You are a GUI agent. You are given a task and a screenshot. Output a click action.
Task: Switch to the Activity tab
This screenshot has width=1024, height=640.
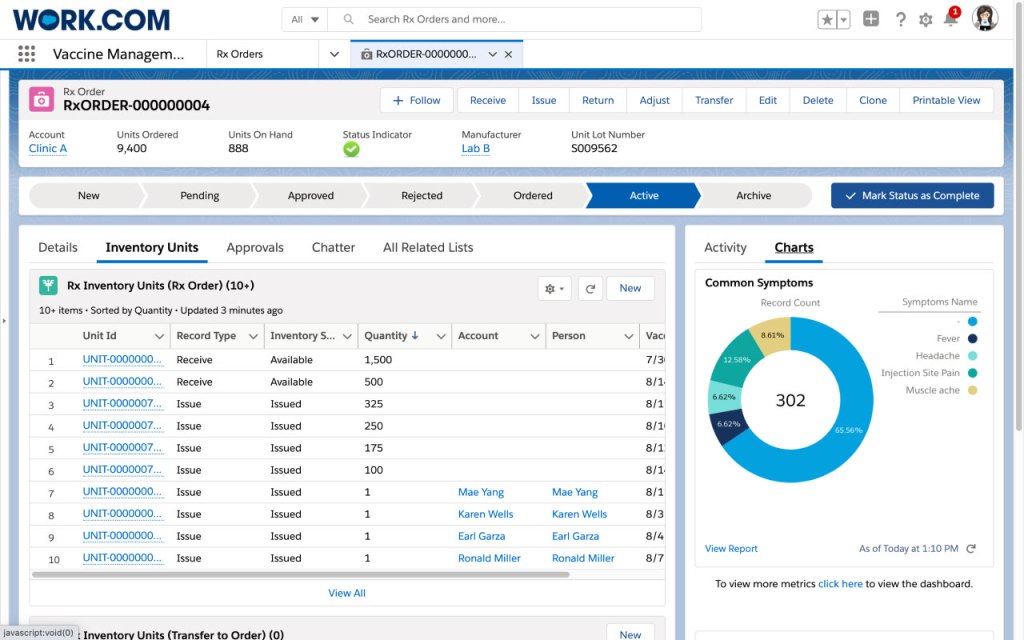(725, 247)
